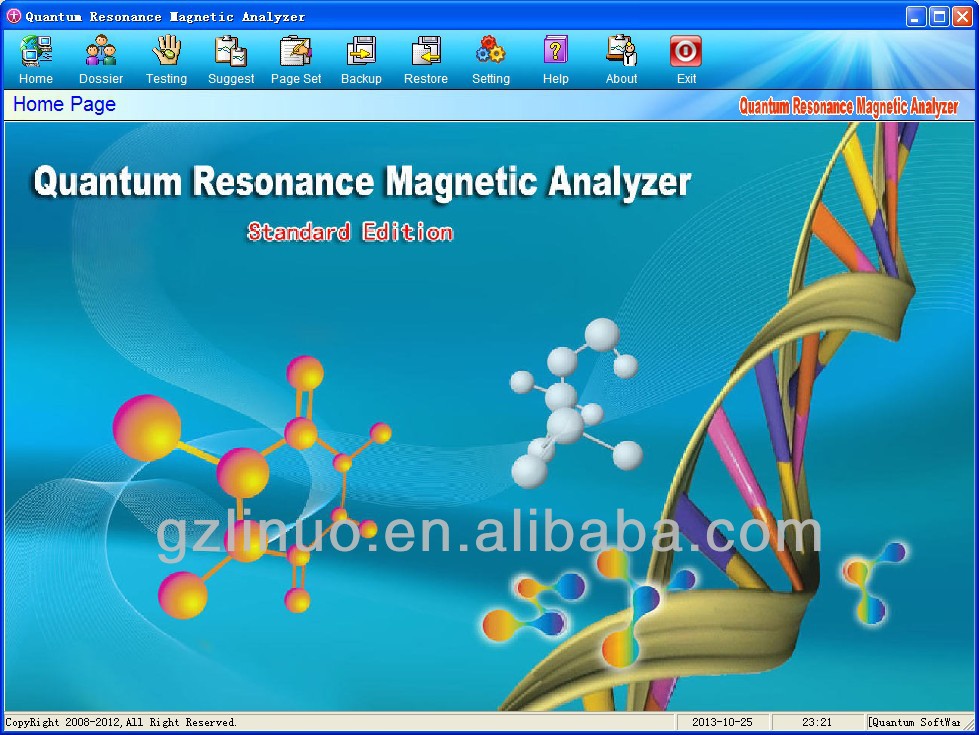Click the Backup disk icon
Viewport: 979px width, 735px height.
pyautogui.click(x=362, y=51)
